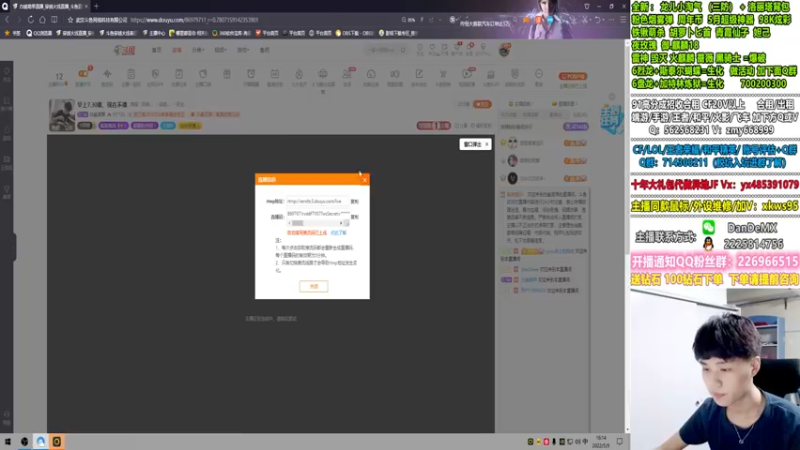
Task: Copy the rtmp address with its 复制 button
Action: [355, 202]
